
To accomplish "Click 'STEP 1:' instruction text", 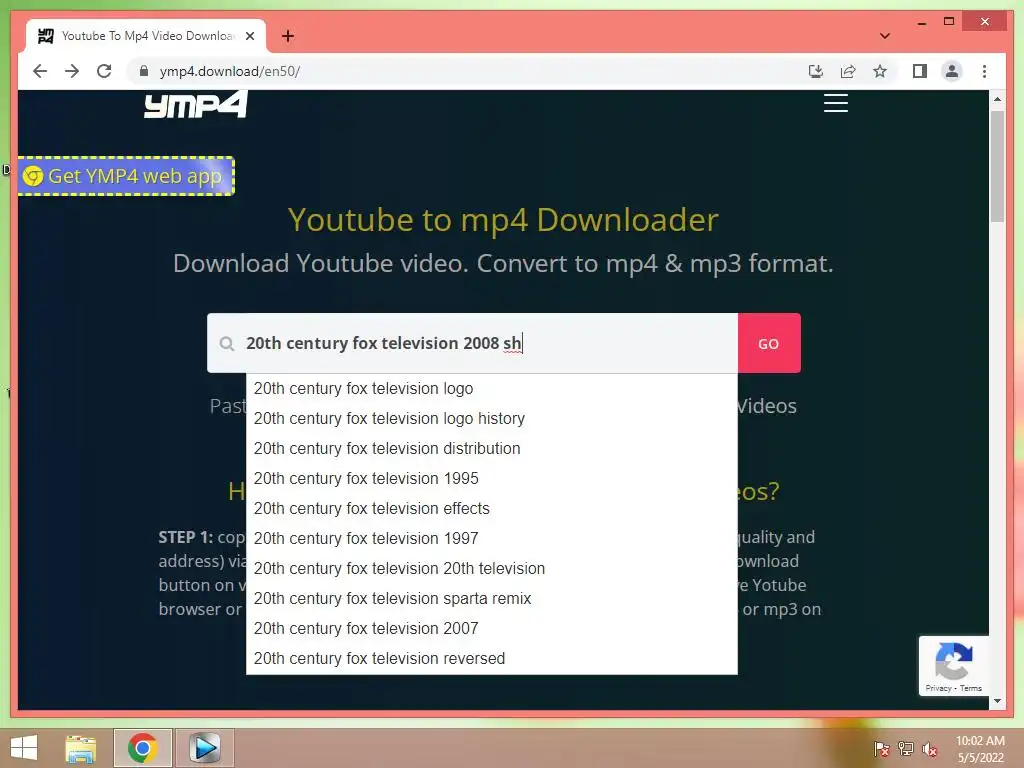I will click(185, 537).
